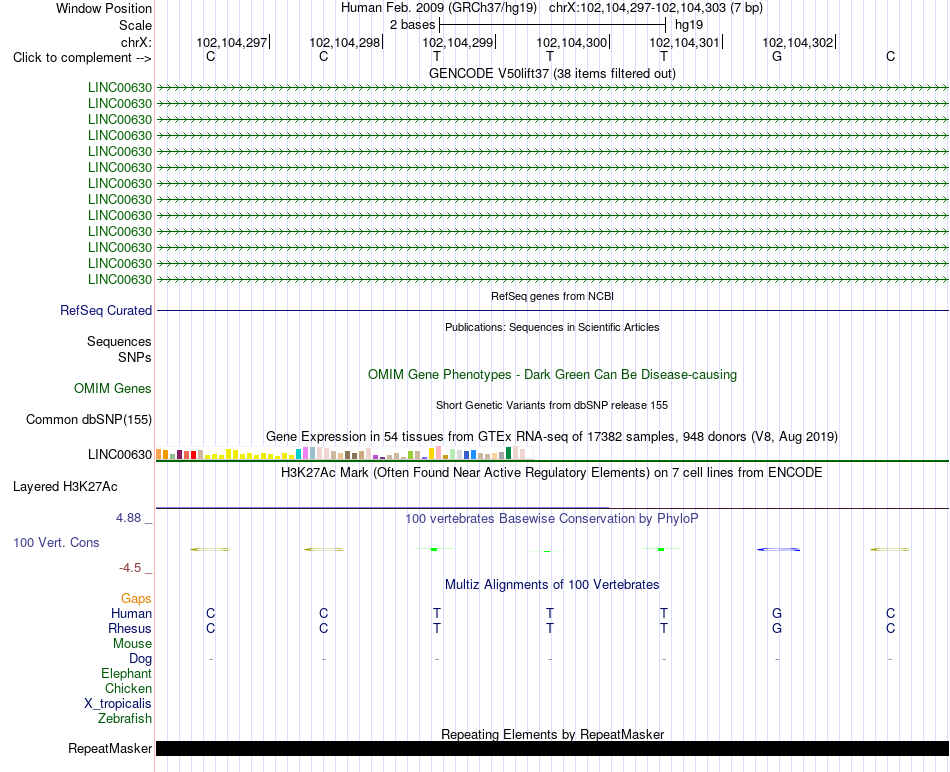950x772 pixels.
Task: Click the coordinate label 102,104,297
Action: tap(231, 42)
